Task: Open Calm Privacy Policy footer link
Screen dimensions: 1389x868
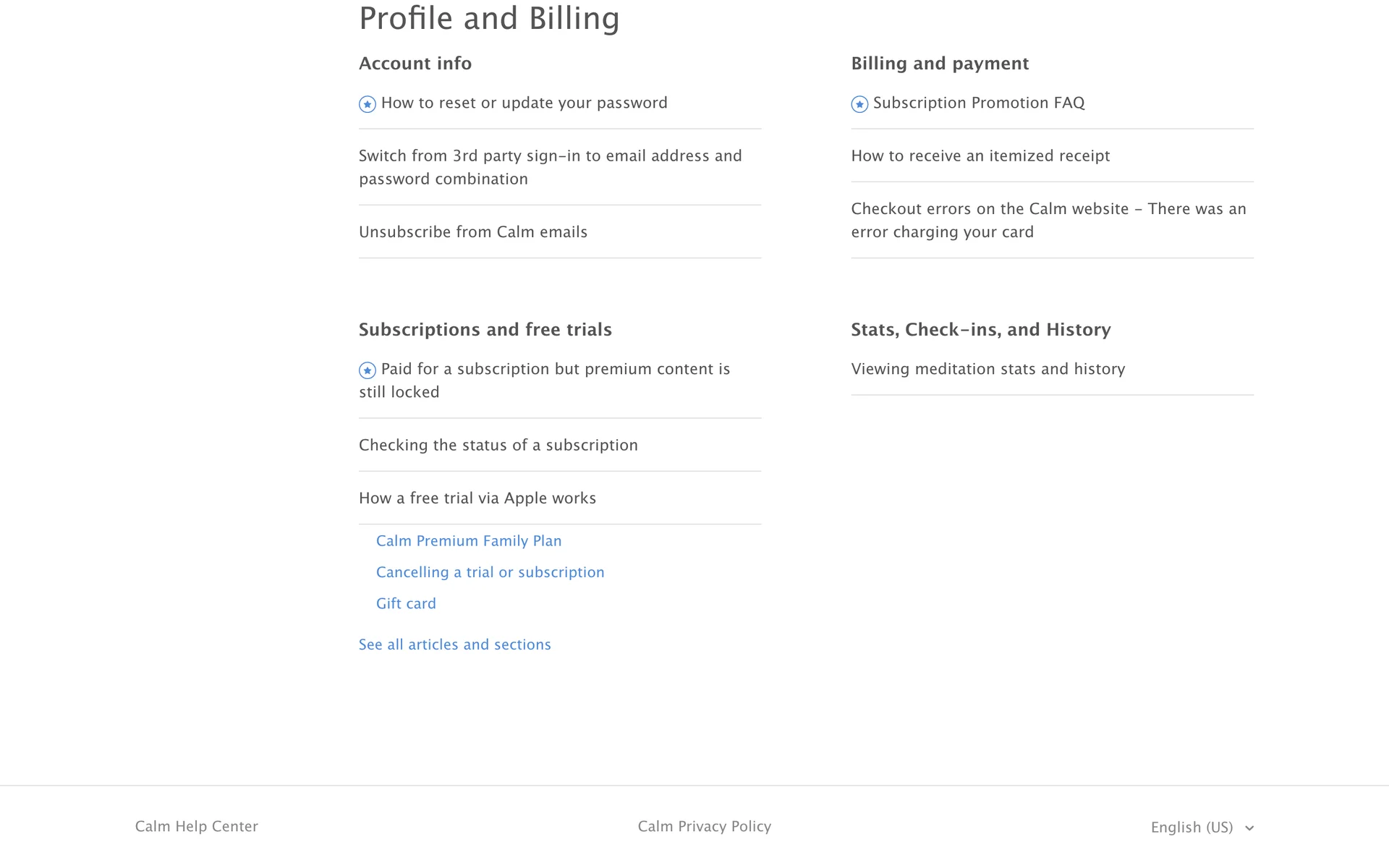Action: tap(704, 827)
